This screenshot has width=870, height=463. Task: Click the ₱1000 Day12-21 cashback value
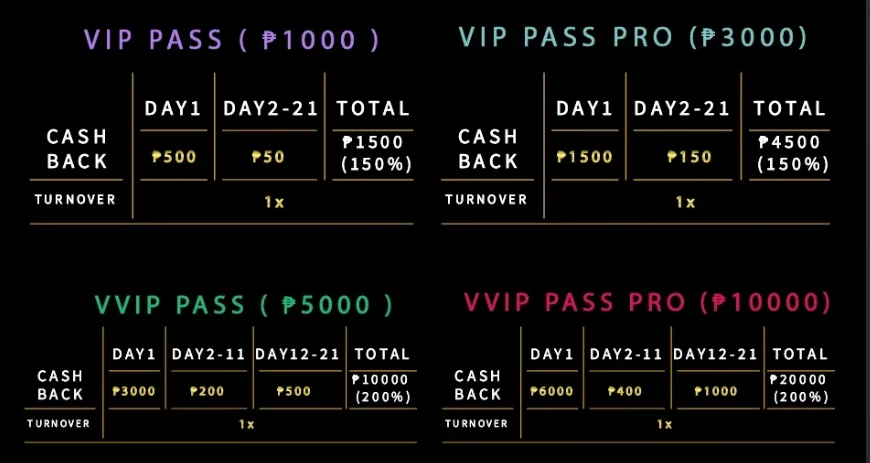tap(715, 391)
